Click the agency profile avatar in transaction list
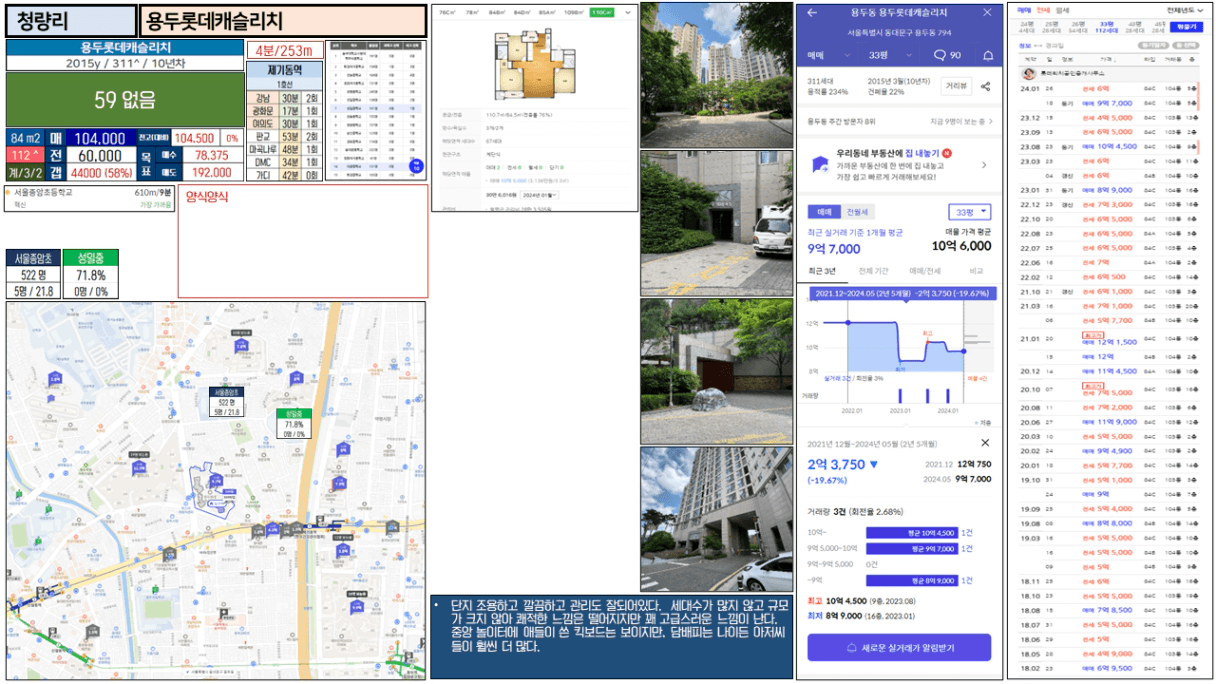This screenshot has height=684, width=1216. [x=1027, y=73]
